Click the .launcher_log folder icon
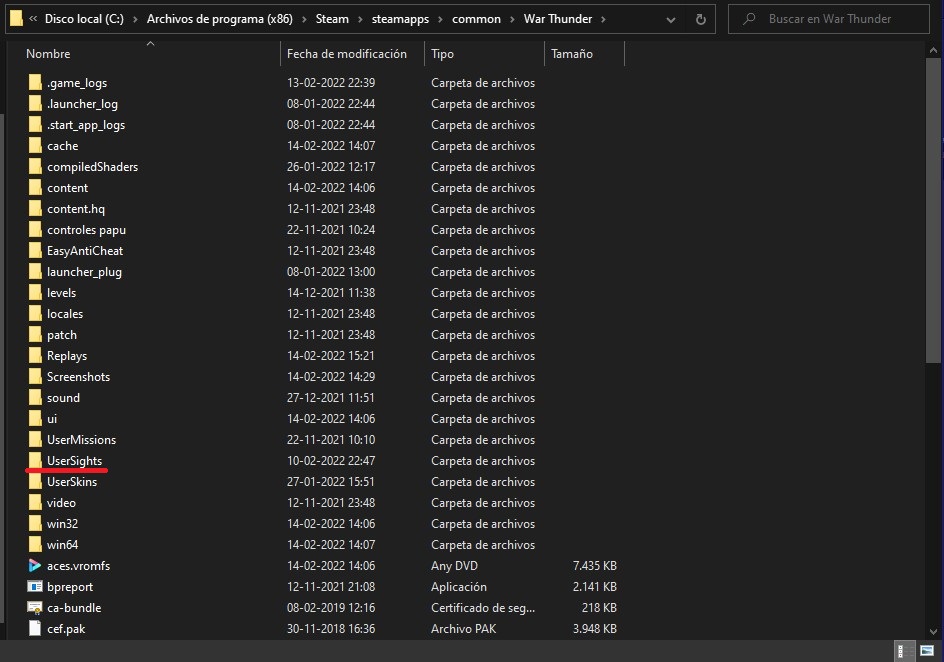The width and height of the screenshot is (944, 662). pos(35,104)
